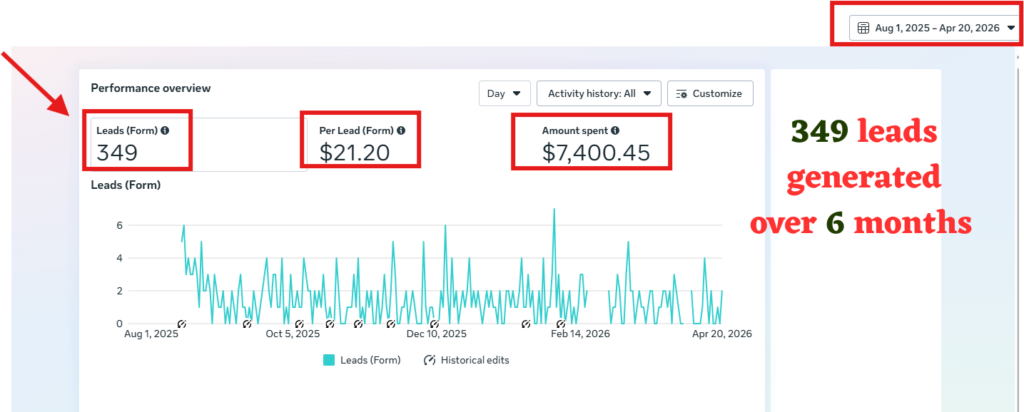Click the teal Leads (Form) legend color swatch
1024x412 pixels.
pyautogui.click(x=329, y=360)
